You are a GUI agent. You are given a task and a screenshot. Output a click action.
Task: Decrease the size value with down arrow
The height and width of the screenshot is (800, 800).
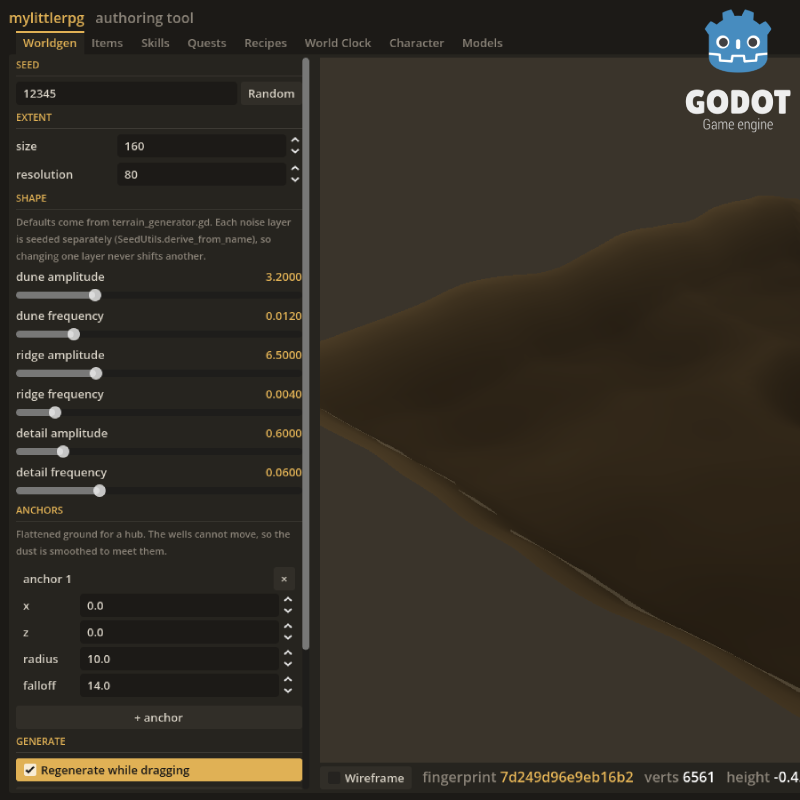[x=295, y=152]
